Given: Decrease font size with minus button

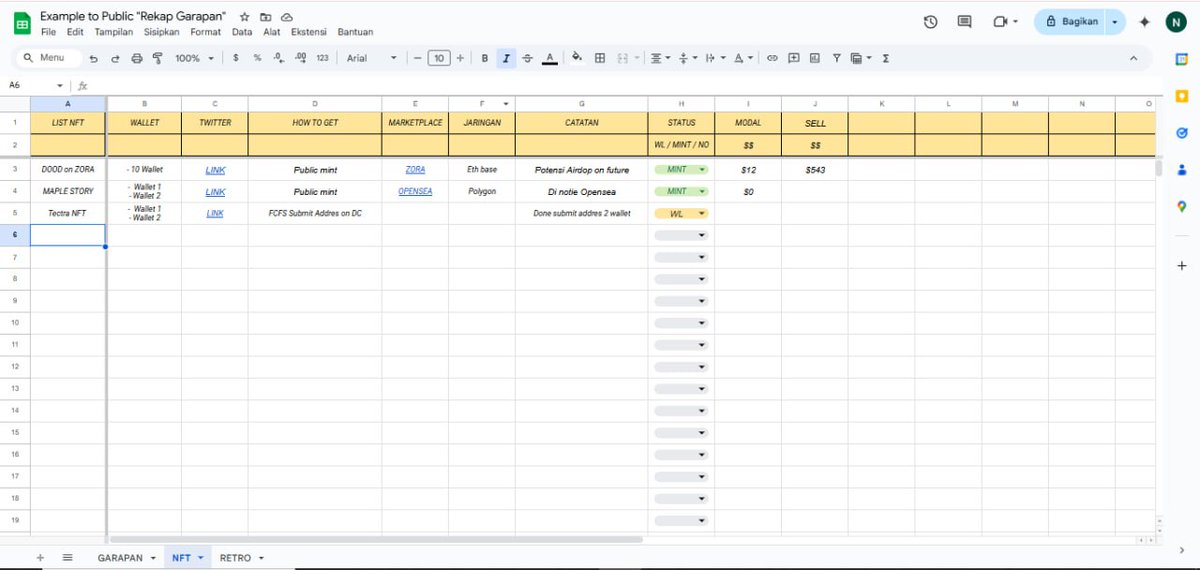Looking at the screenshot, I should [417, 59].
